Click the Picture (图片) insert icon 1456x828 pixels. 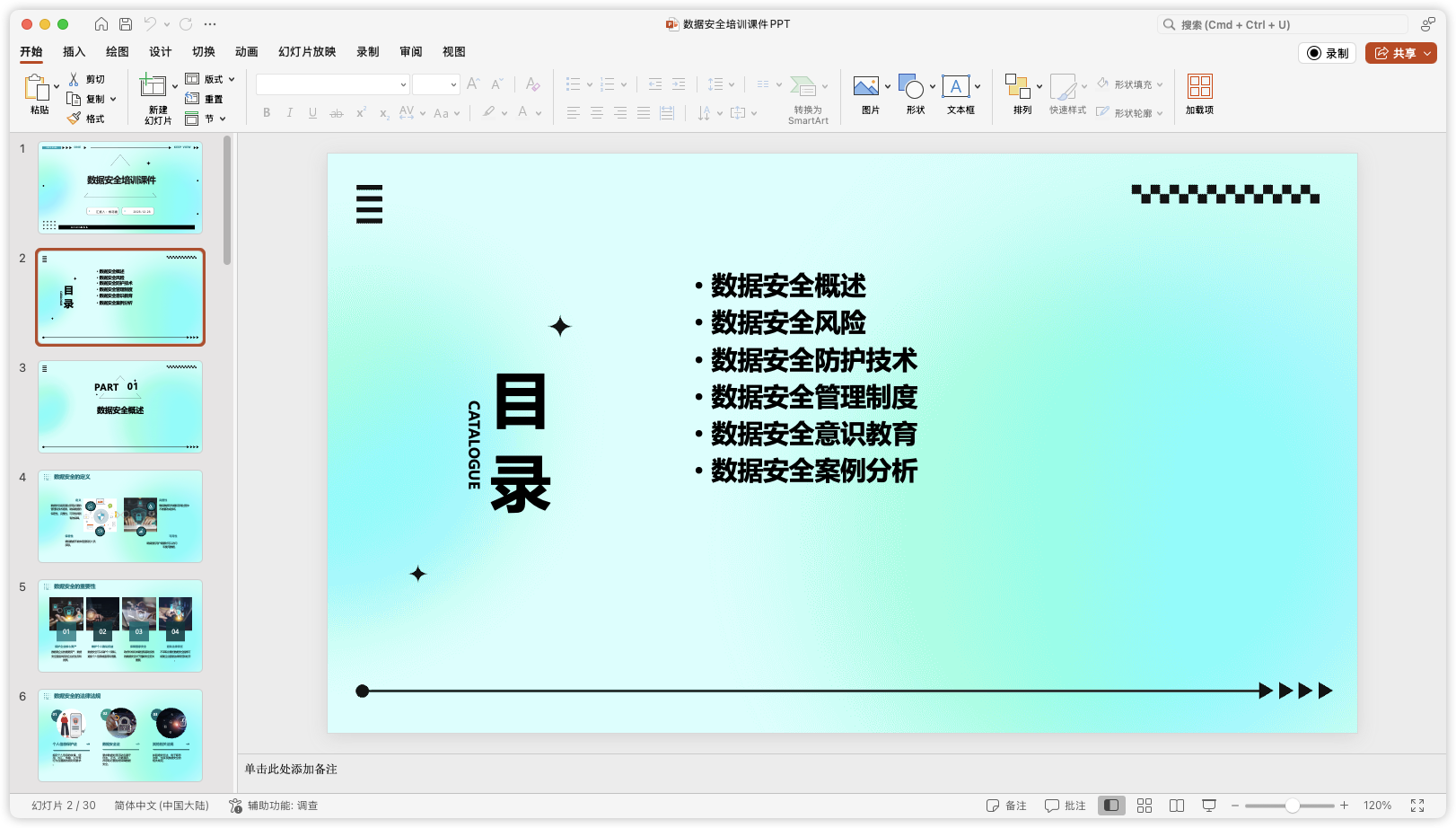pos(865,87)
